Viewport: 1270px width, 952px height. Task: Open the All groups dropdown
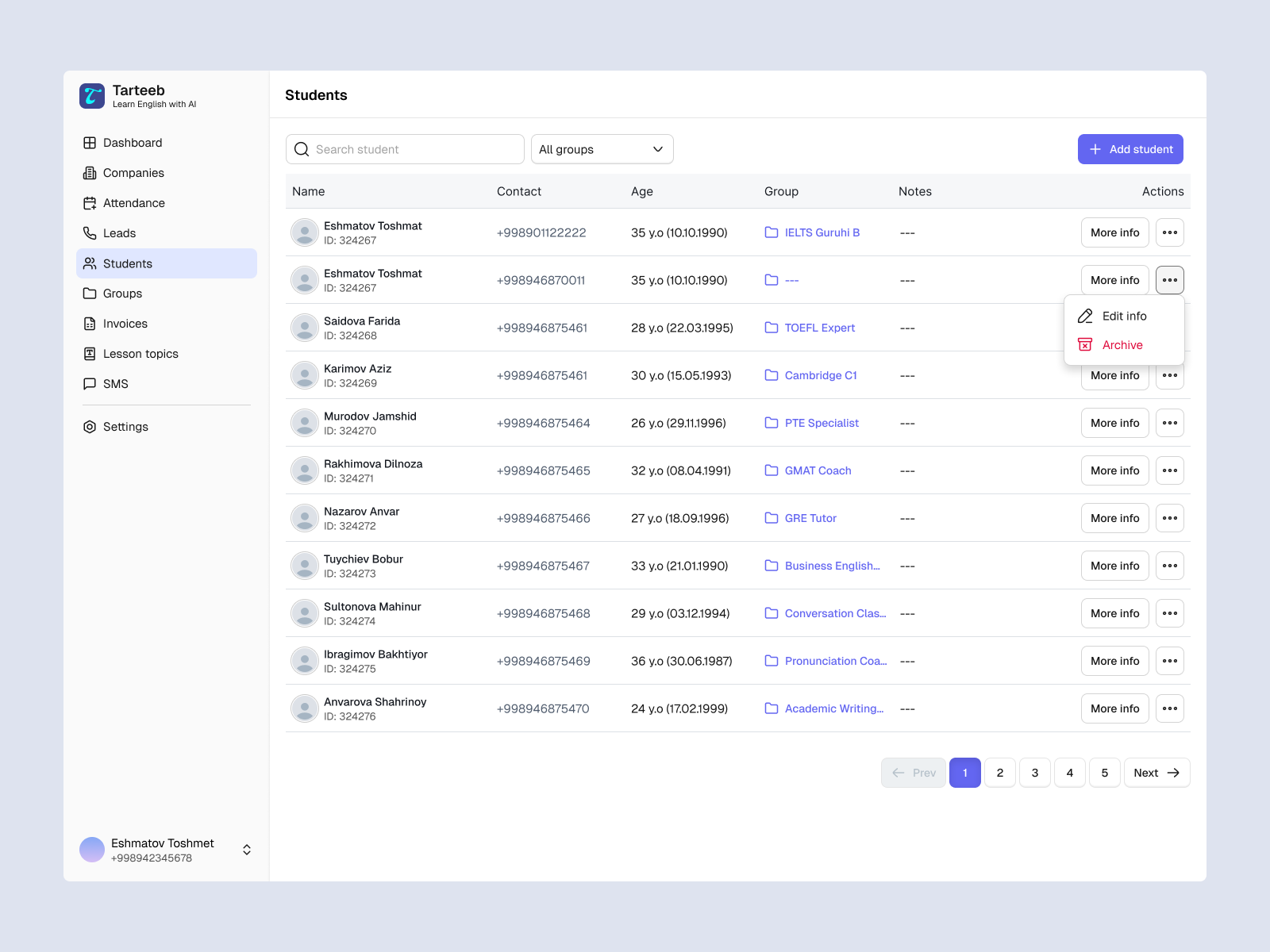point(602,149)
